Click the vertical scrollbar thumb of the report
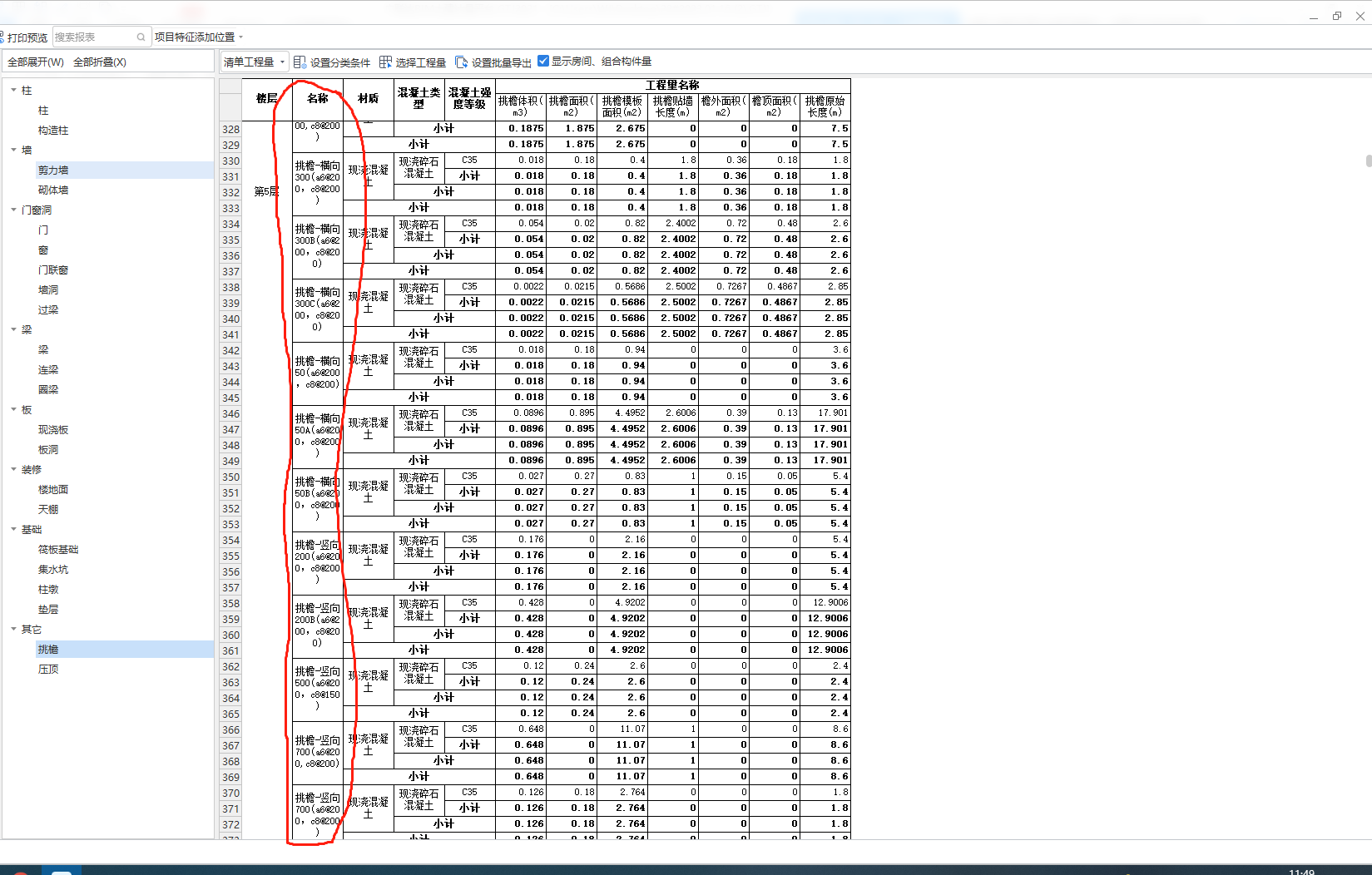This screenshot has height=875, width=1372. [x=1369, y=161]
